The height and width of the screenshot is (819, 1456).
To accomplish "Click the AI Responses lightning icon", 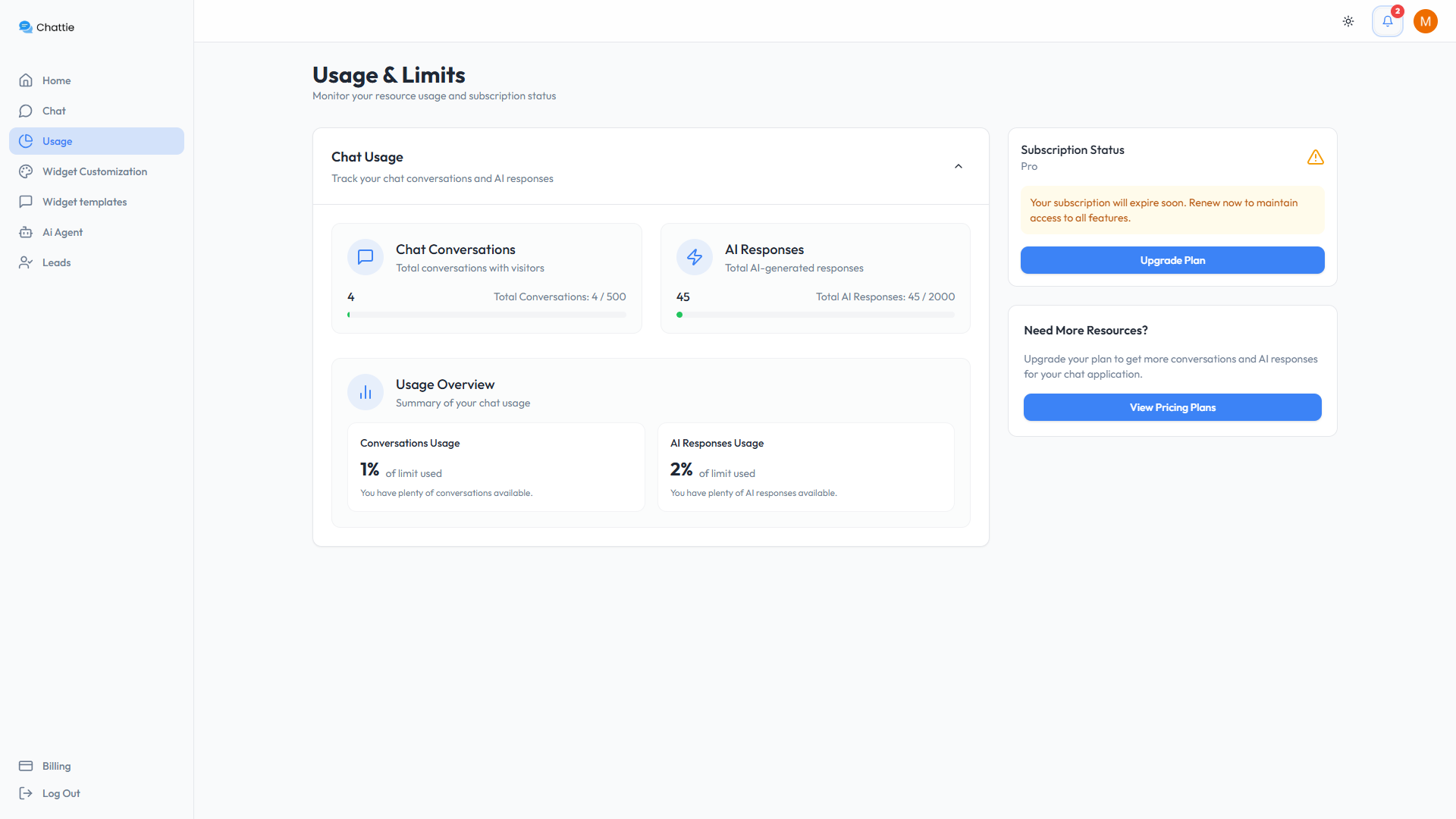I will (x=695, y=257).
